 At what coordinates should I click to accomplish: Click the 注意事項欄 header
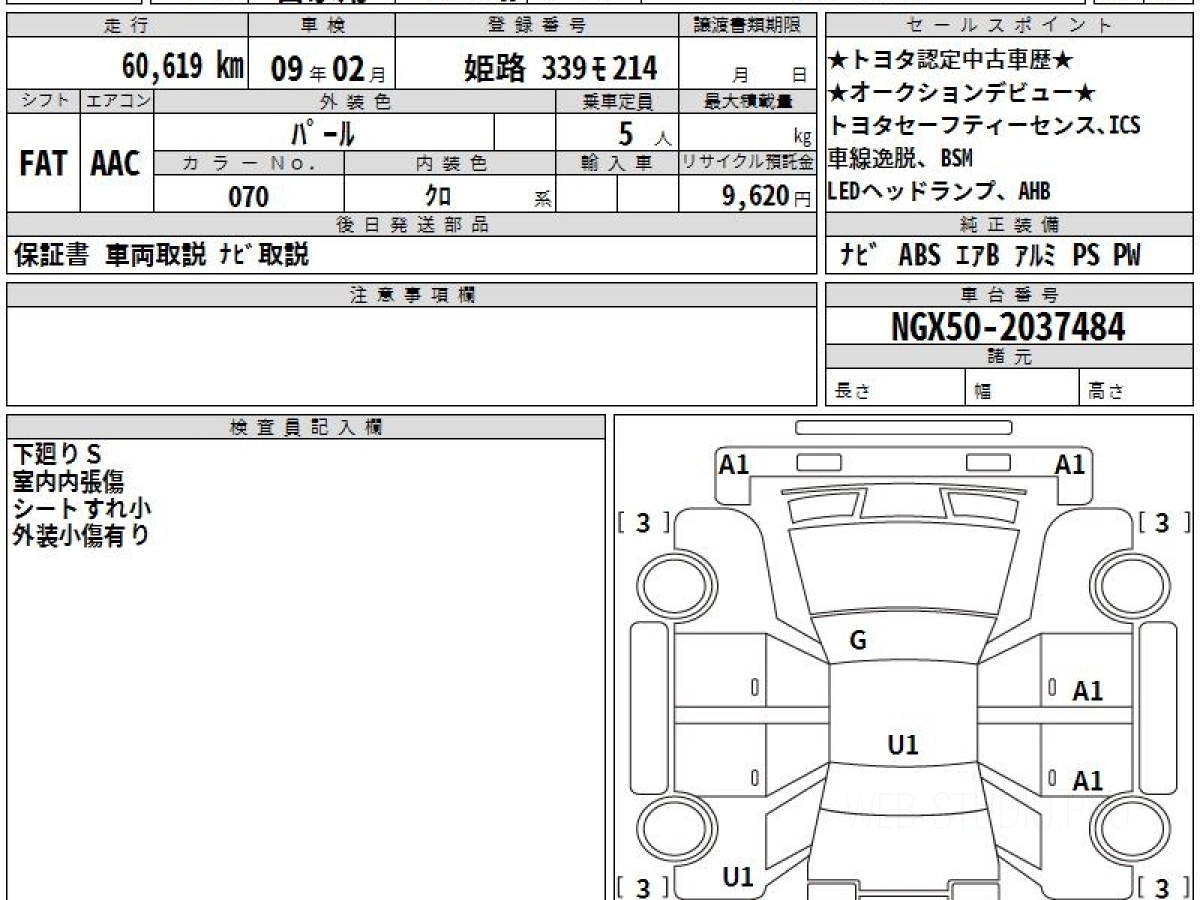(x=411, y=295)
